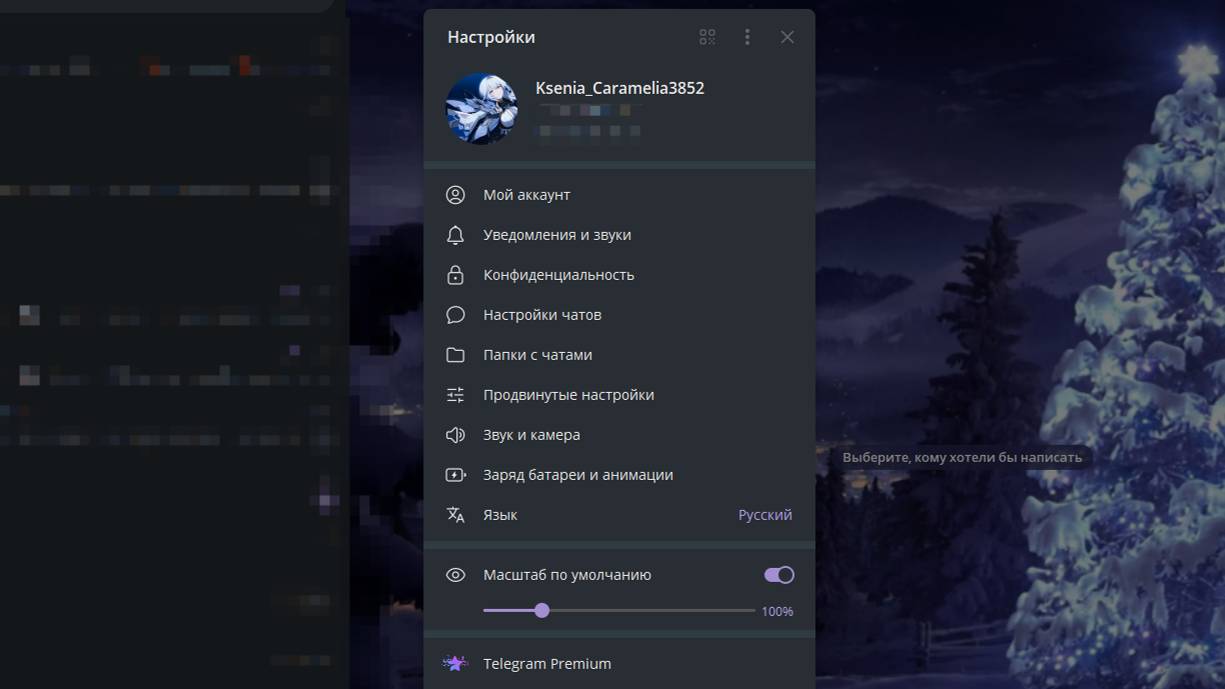This screenshot has width=1225, height=689.
Task: Click the speaker icon beside Звук и камера
Action: [x=455, y=435]
